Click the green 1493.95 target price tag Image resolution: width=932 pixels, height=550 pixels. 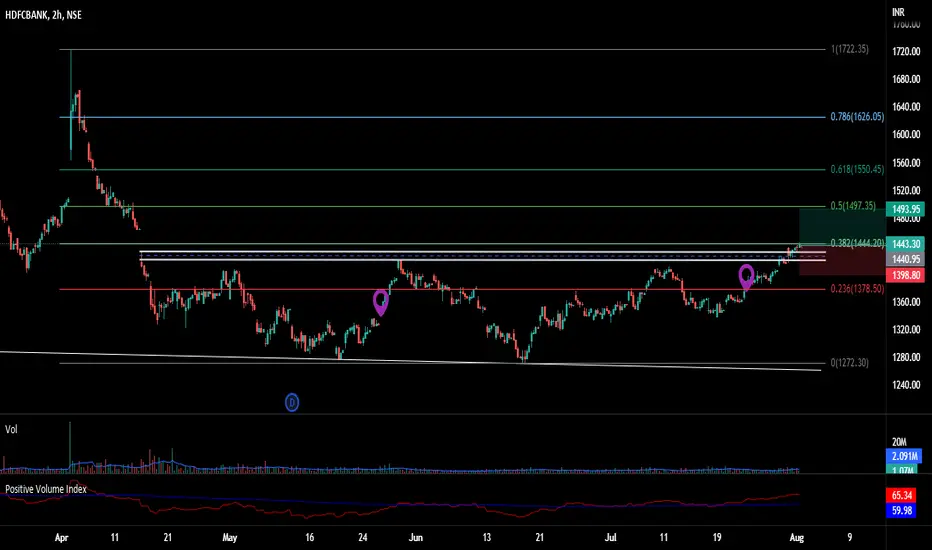point(905,209)
